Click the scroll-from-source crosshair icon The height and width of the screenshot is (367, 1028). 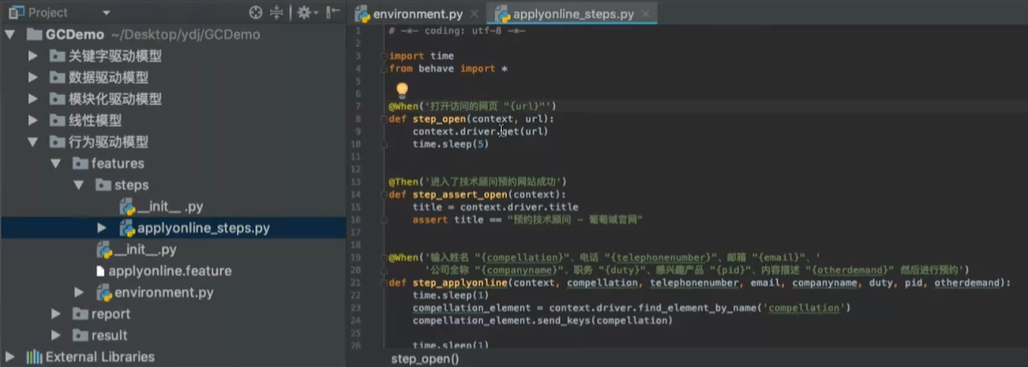click(x=256, y=12)
